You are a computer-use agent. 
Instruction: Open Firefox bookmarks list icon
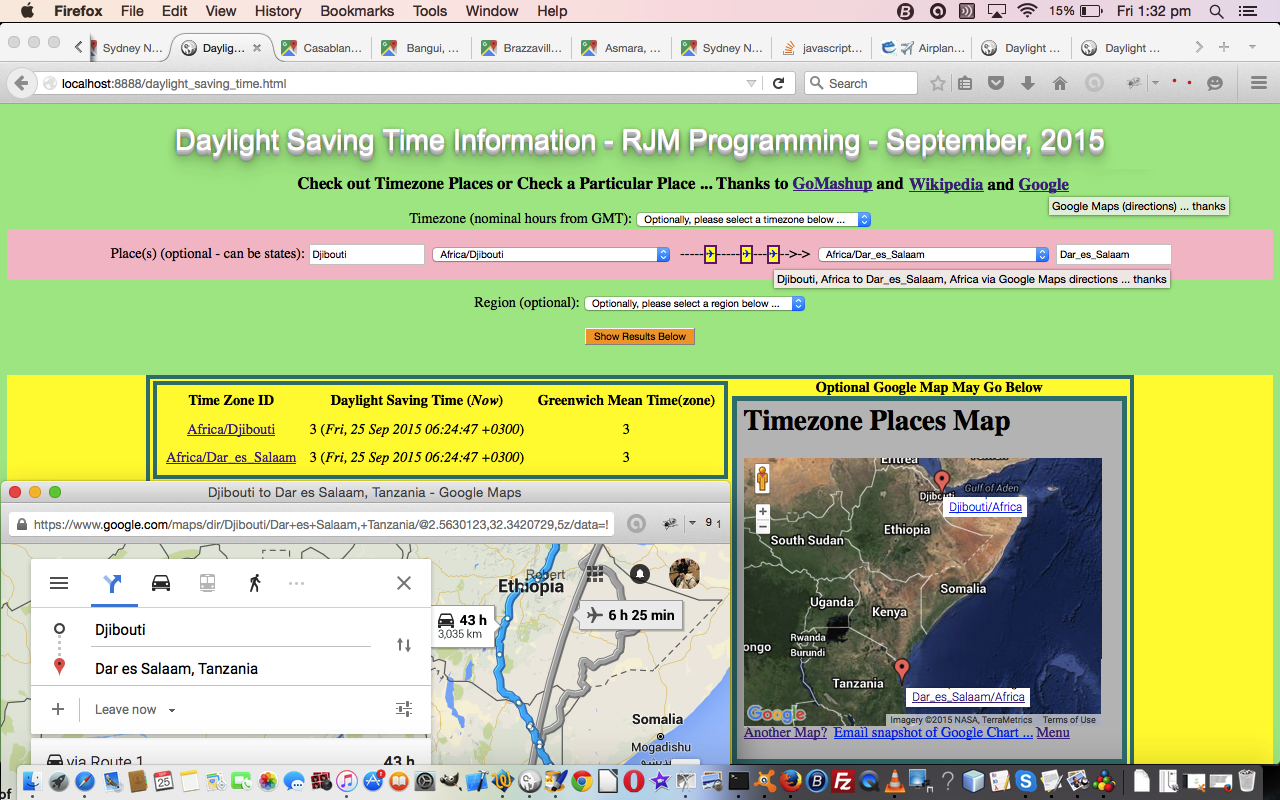point(965,84)
